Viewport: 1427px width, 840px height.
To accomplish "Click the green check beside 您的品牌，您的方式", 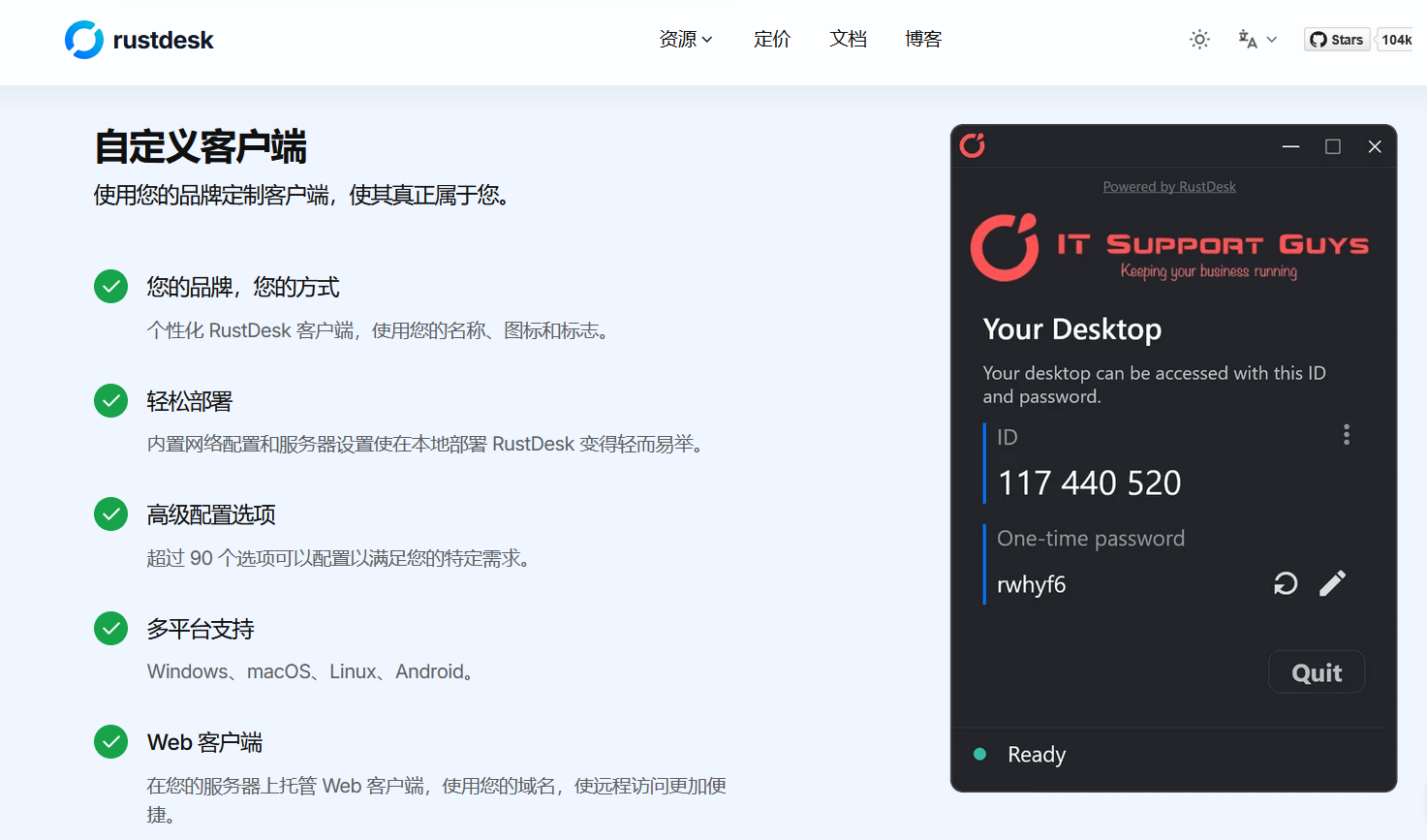I will (111, 287).
